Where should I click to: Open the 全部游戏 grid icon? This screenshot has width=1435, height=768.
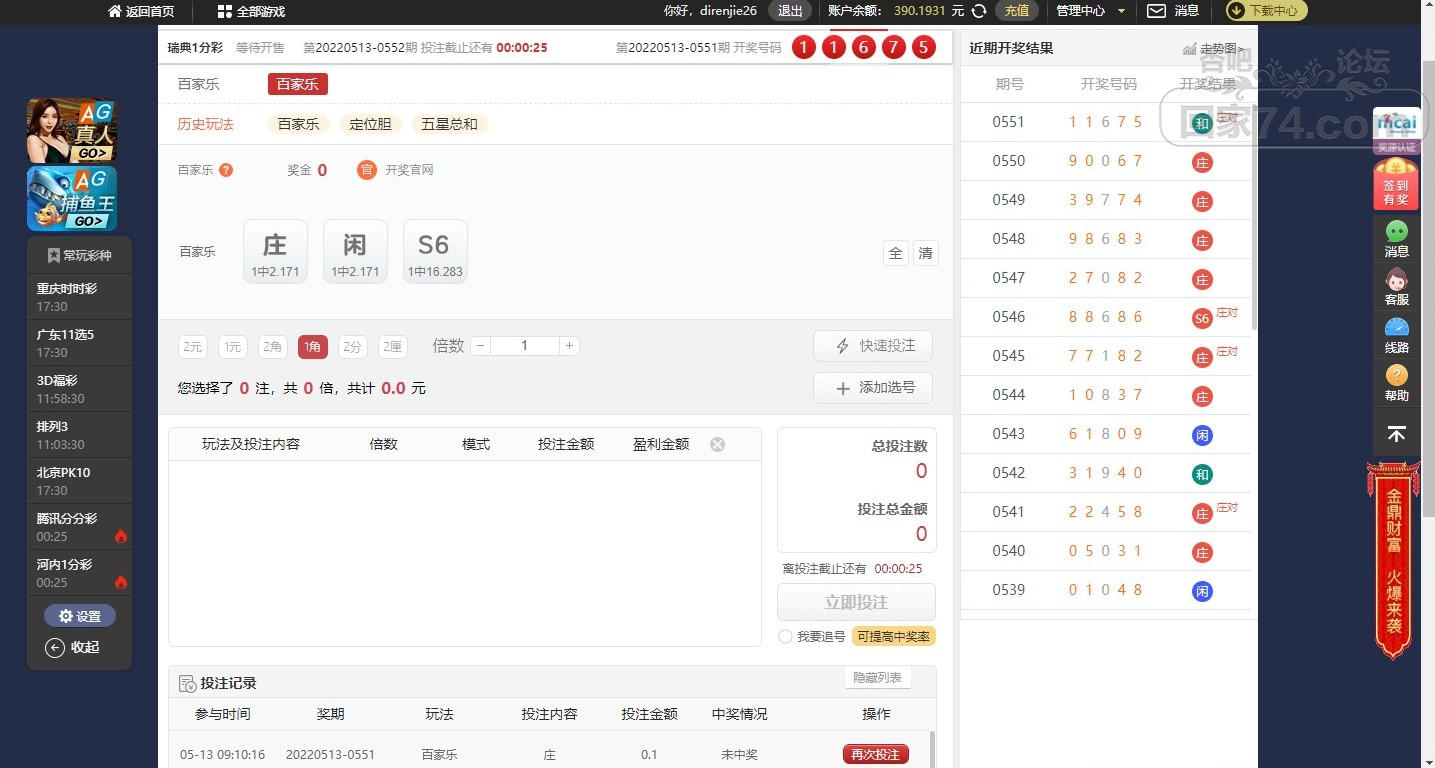coord(225,11)
